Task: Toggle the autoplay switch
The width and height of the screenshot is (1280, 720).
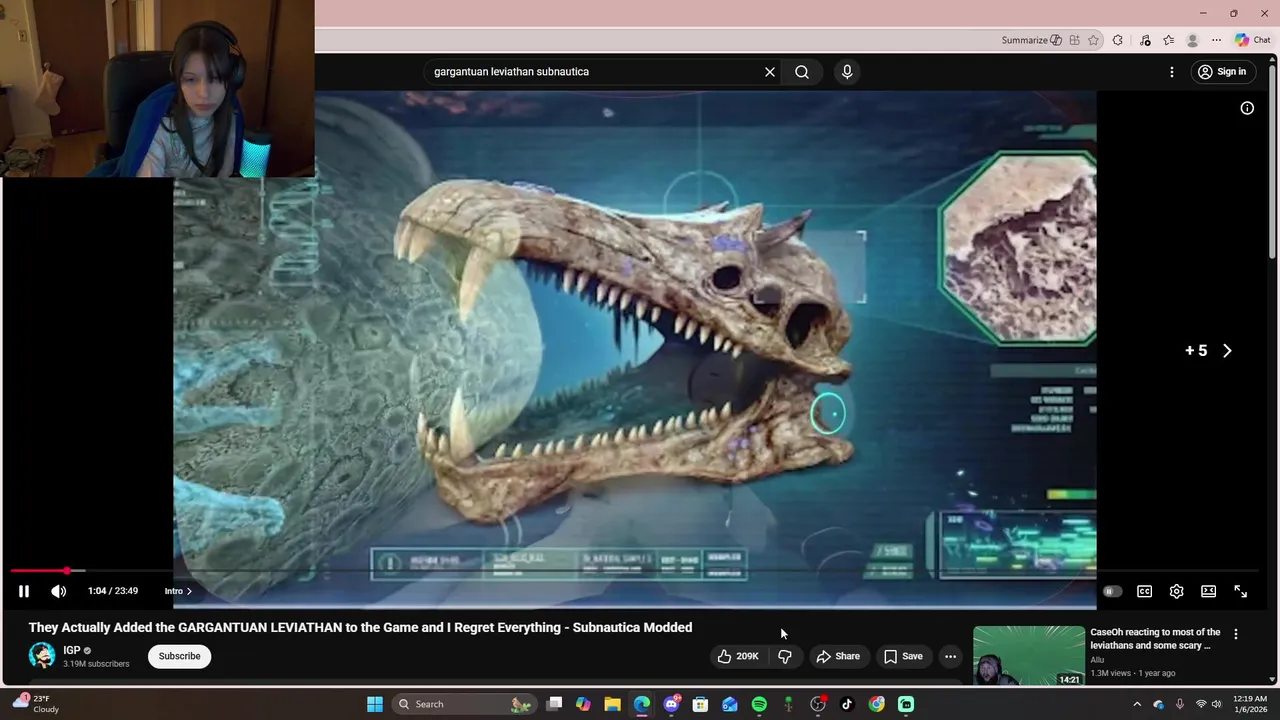Action: (1111, 591)
